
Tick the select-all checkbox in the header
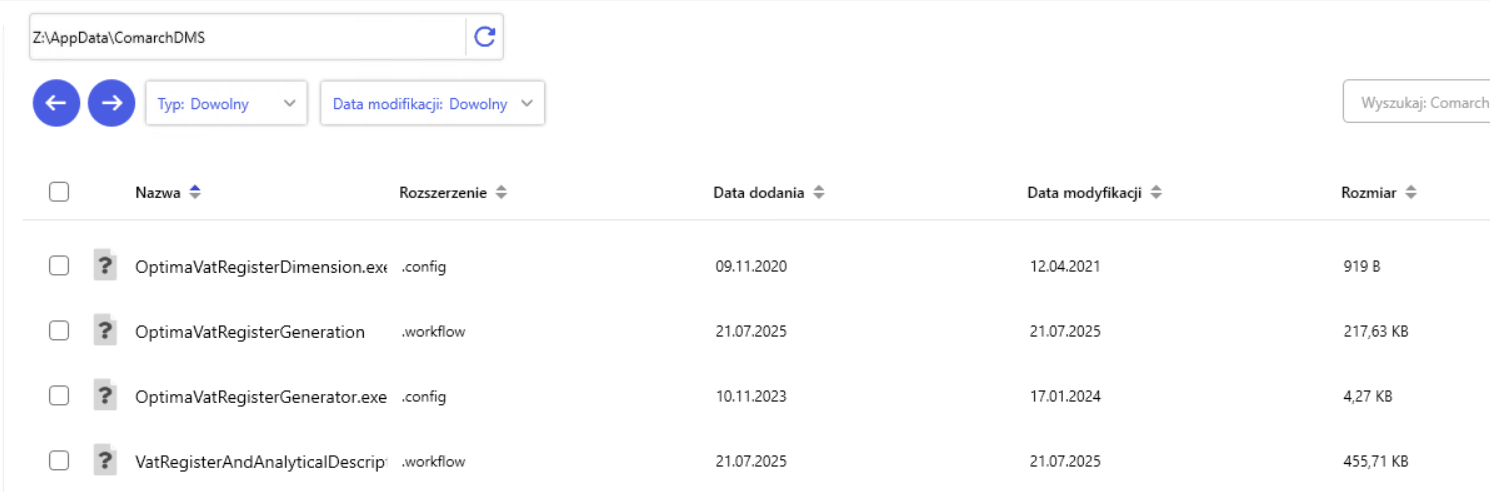click(x=59, y=192)
